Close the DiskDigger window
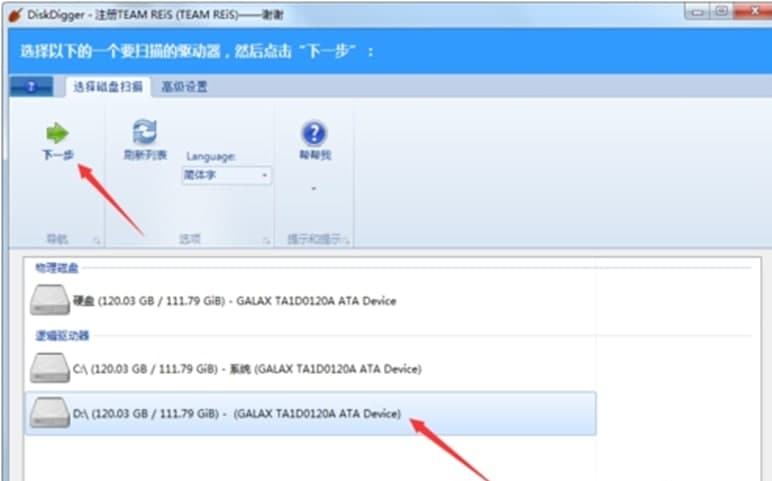 [x=752, y=12]
